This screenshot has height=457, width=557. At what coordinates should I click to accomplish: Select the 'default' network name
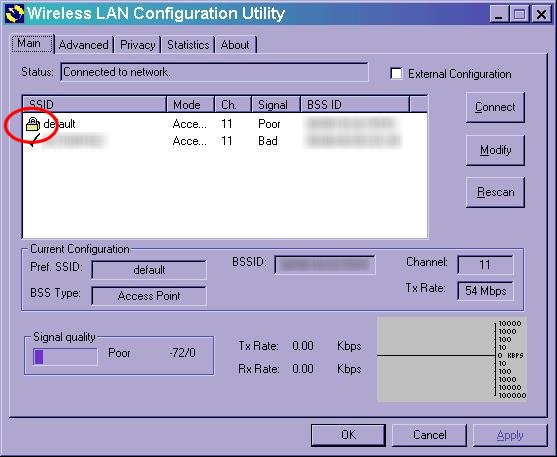tap(59, 124)
